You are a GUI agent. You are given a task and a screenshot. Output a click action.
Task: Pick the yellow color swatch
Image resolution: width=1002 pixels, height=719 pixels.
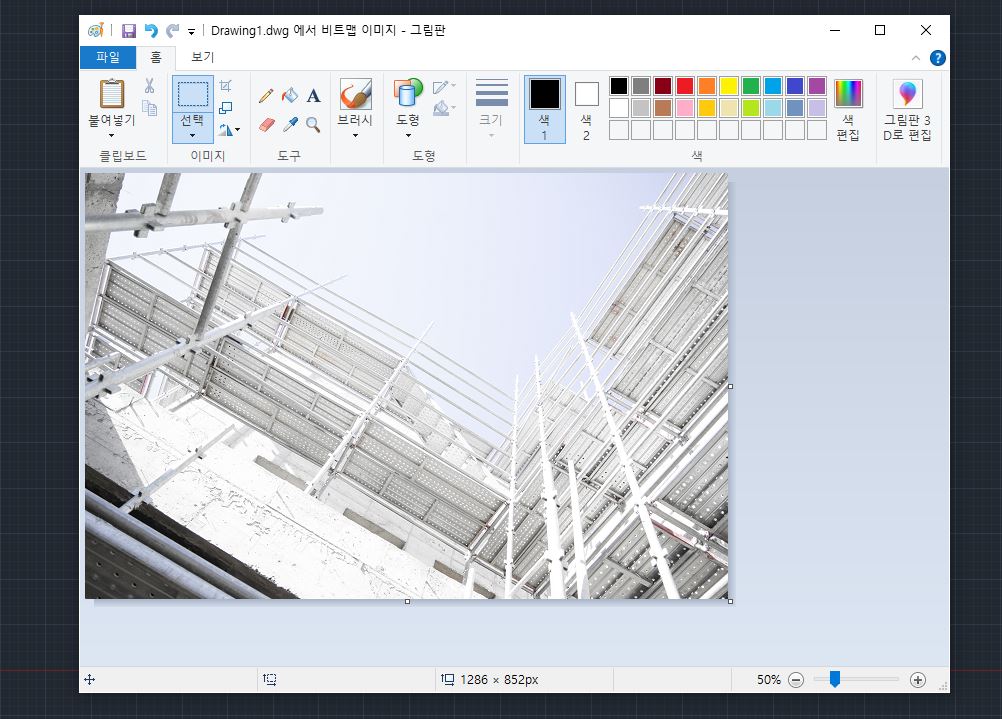pos(729,86)
